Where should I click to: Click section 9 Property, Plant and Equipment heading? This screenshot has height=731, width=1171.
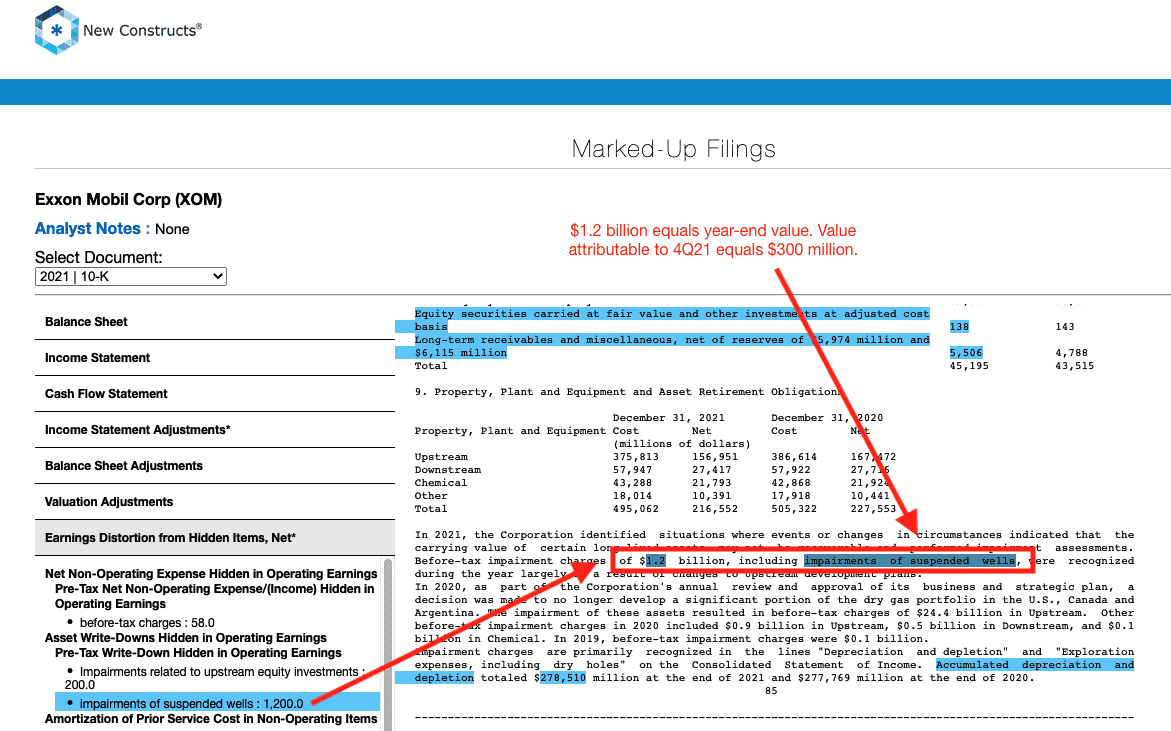tap(629, 392)
